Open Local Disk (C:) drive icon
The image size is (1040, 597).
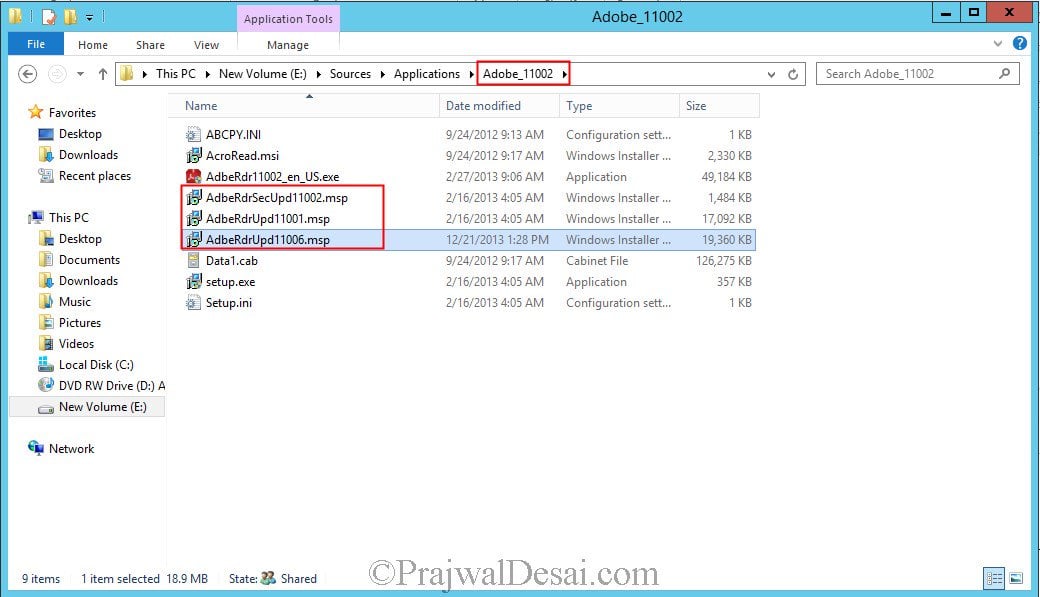[46, 365]
